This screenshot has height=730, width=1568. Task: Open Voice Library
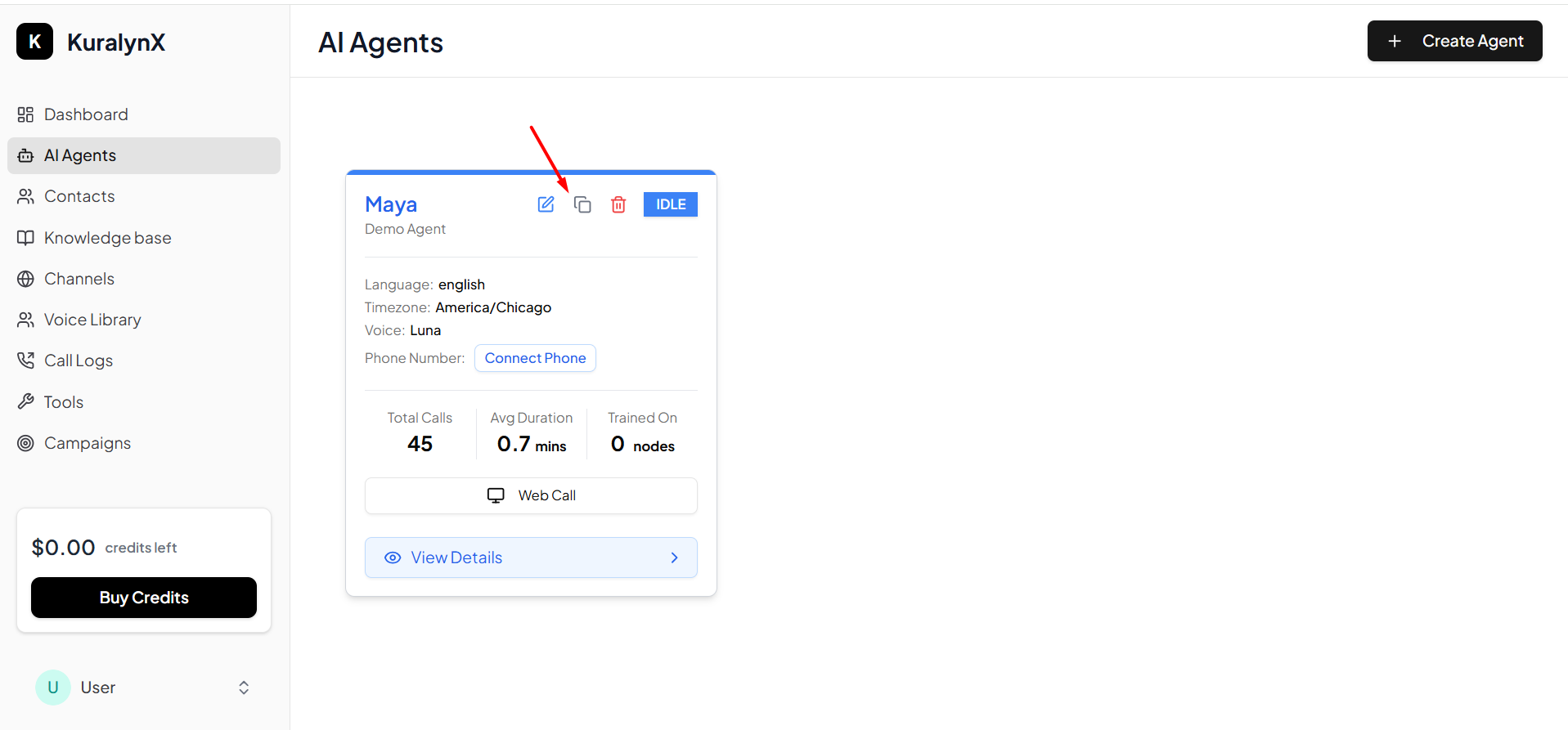(x=144, y=320)
